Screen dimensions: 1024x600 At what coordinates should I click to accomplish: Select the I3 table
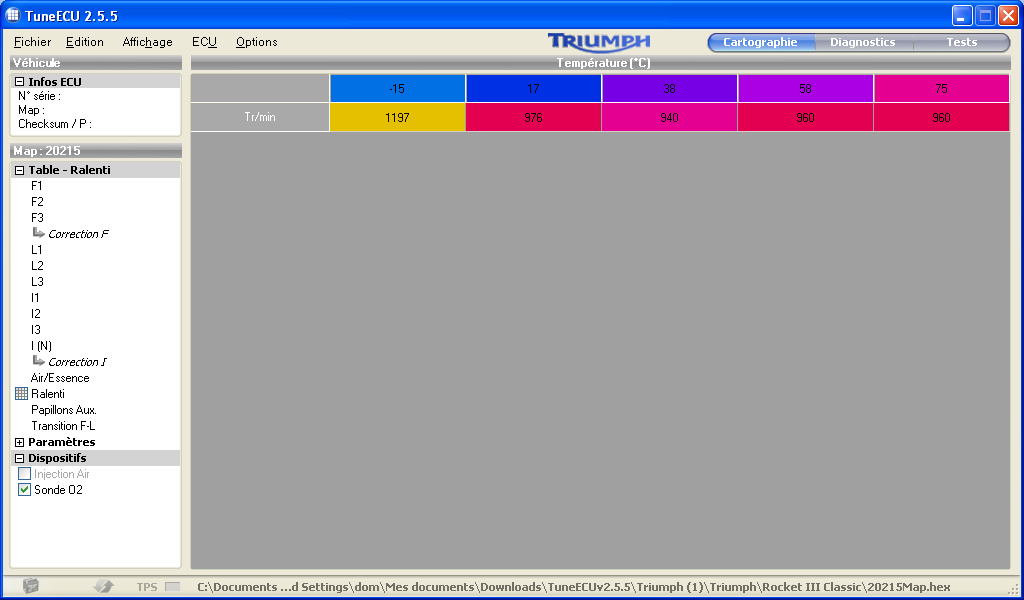click(x=36, y=330)
